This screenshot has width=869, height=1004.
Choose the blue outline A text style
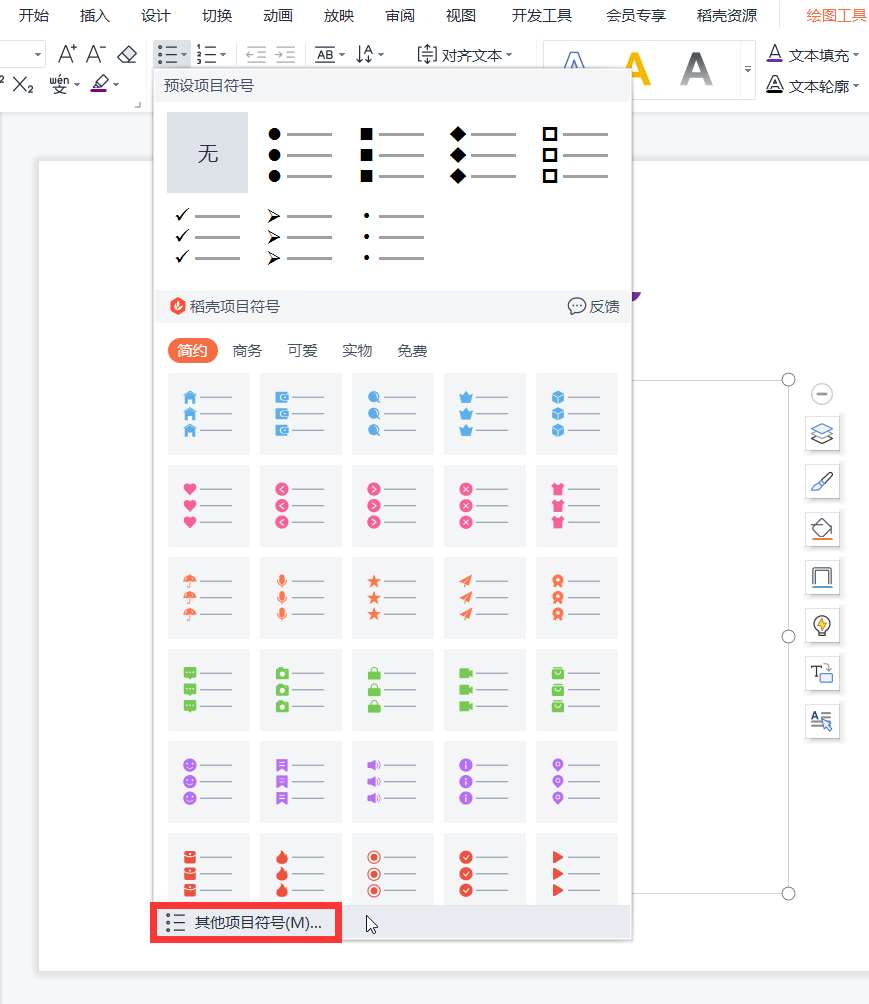tap(574, 62)
